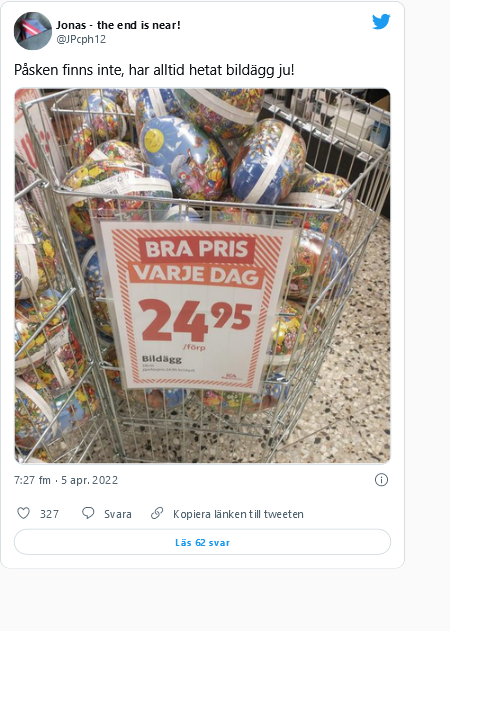Open the @JPcph12 handle link

(81, 39)
